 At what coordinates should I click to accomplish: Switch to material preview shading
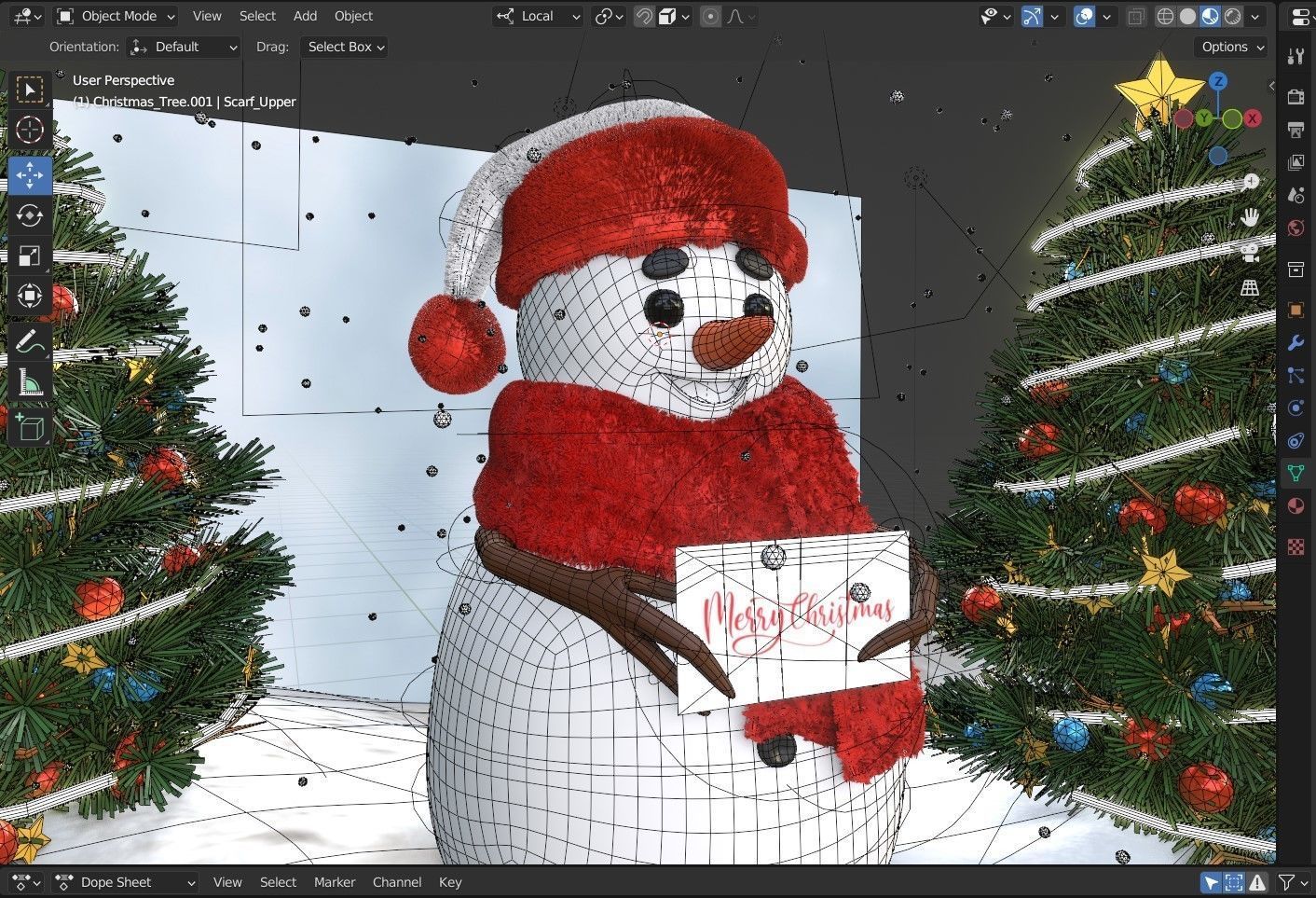1210,16
